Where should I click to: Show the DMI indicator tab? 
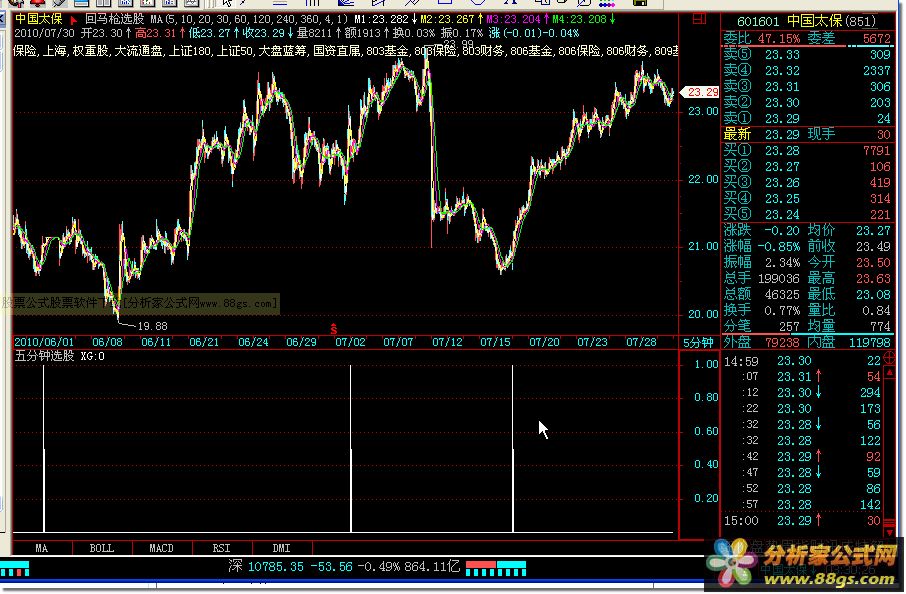point(281,548)
